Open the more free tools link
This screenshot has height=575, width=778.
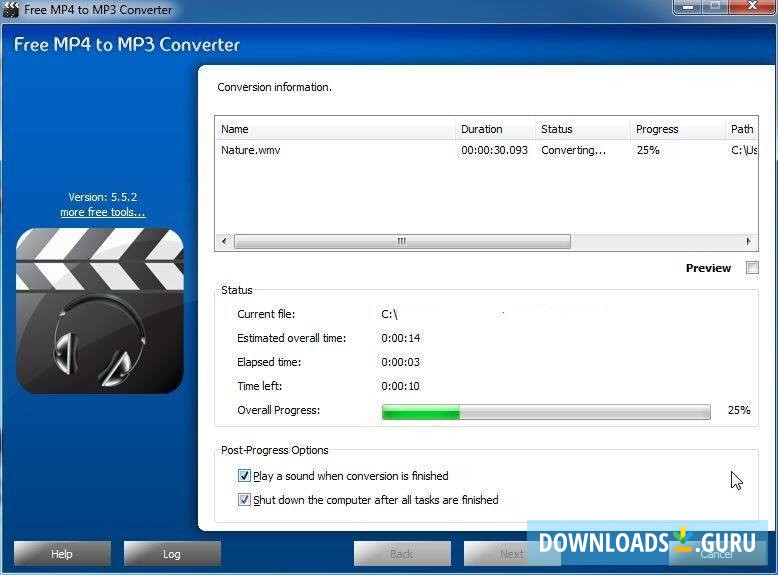coord(103,212)
